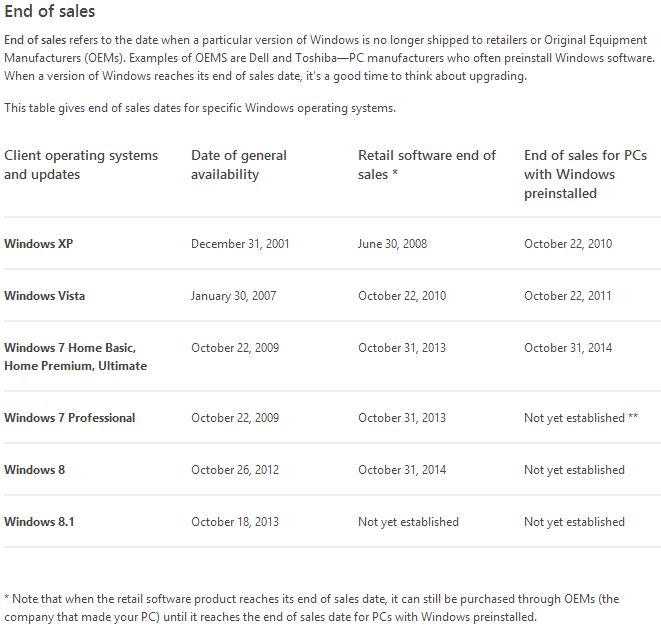Image resolution: width=661 pixels, height=631 pixels.
Task: Select the Windows 8 row label
Action: 34,470
